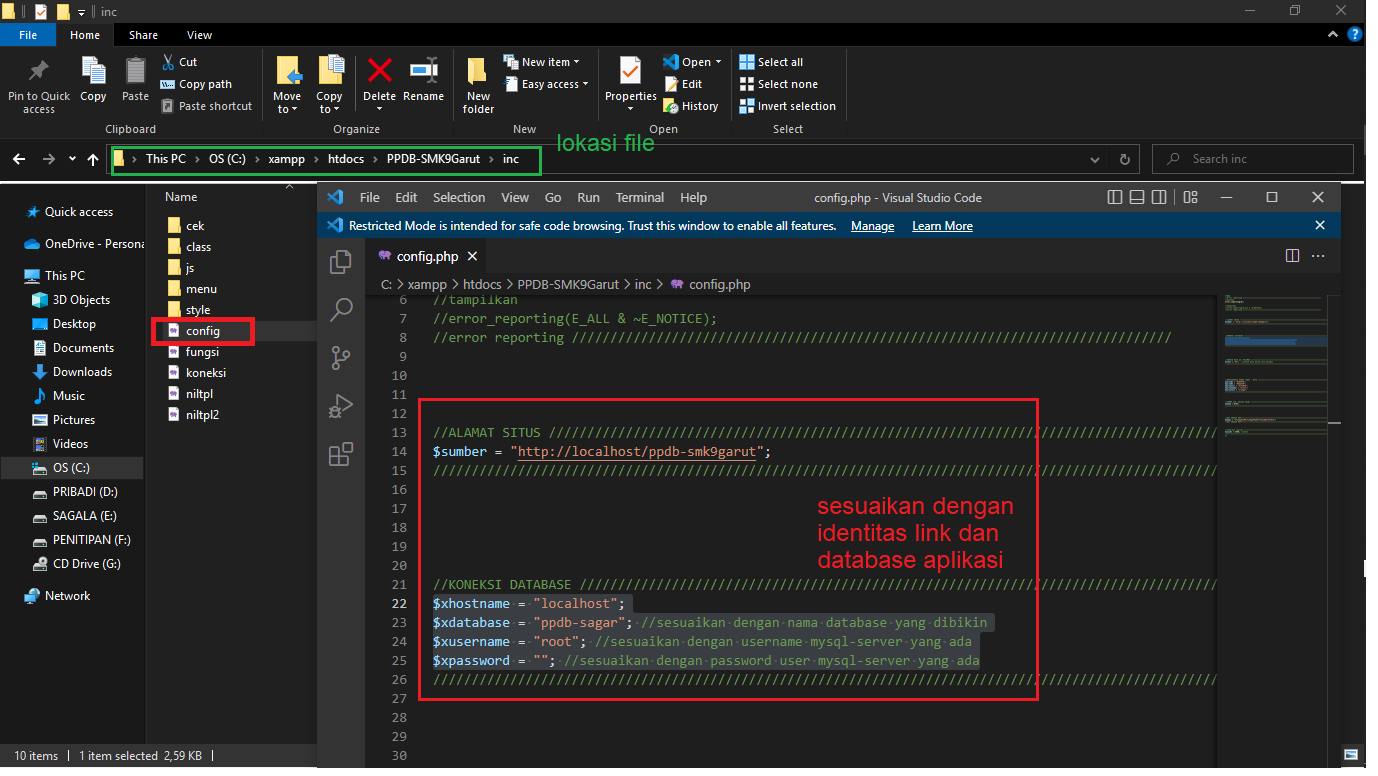Switch to Explorer View ribbon tab
The image size is (1378, 776).
pyautogui.click(x=199, y=35)
